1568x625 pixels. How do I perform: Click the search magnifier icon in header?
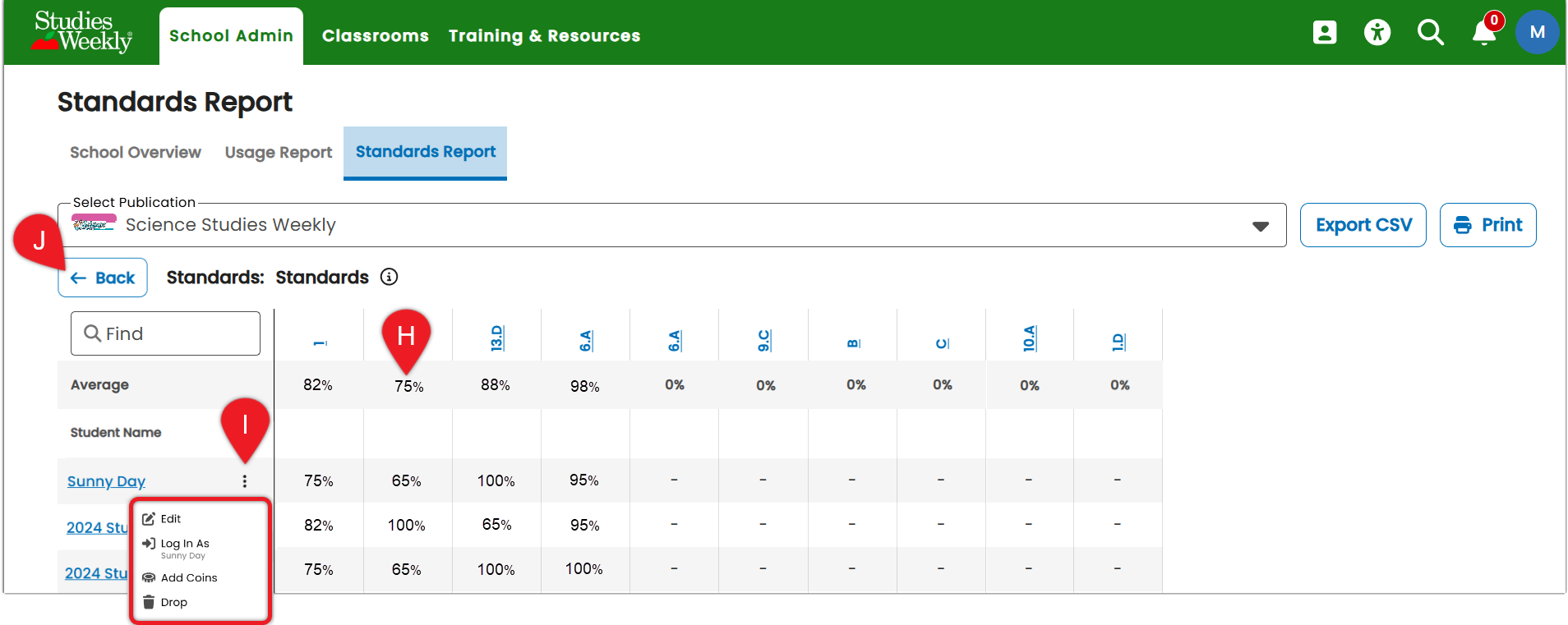pos(1431,32)
